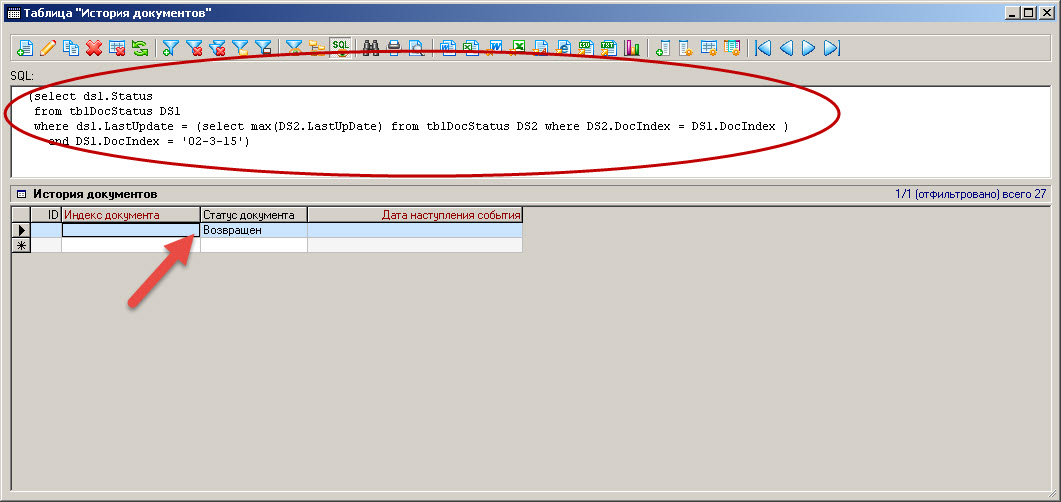Open the bar chart icon

click(x=631, y=48)
